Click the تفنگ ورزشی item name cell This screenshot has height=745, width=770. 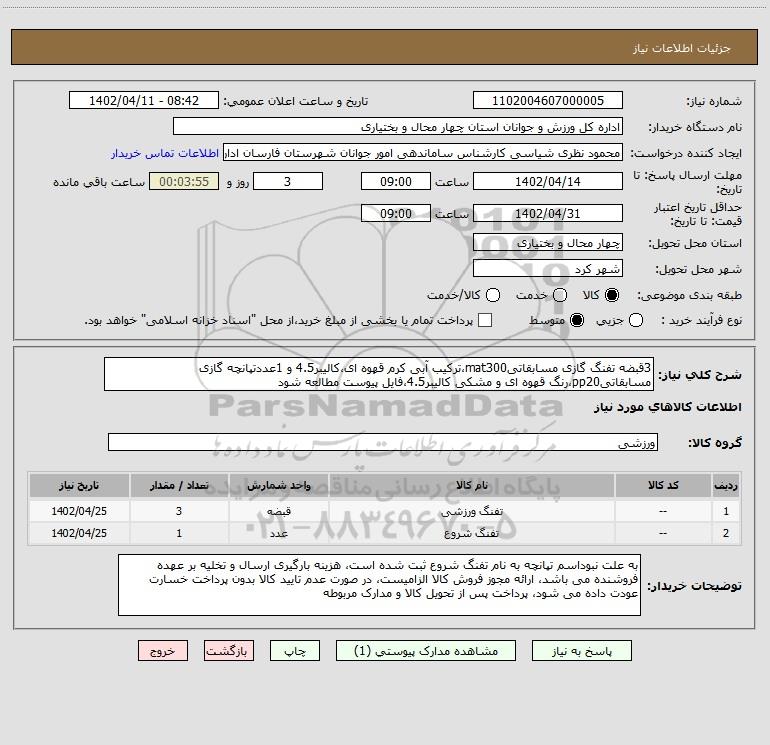[471, 511]
